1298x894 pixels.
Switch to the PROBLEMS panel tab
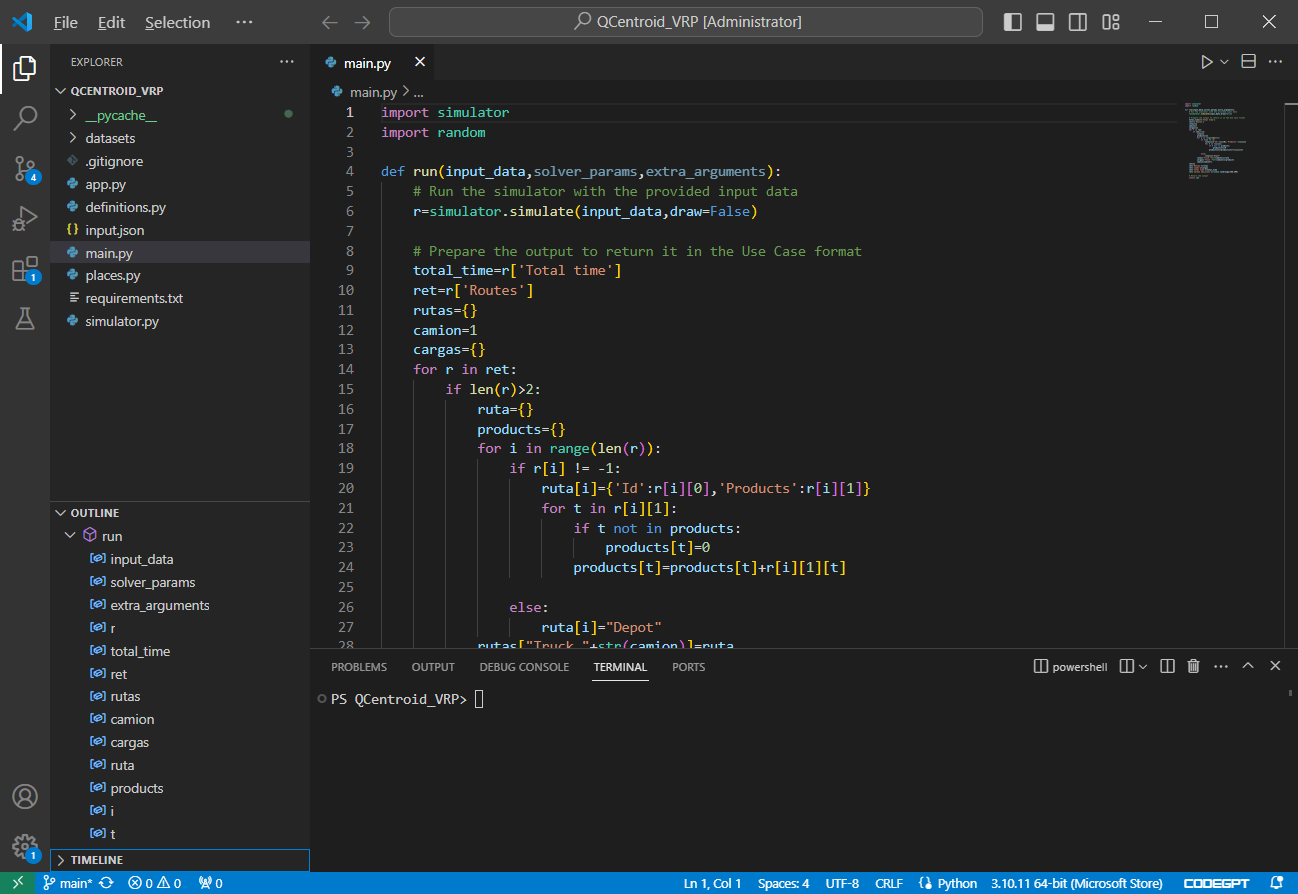pyautogui.click(x=359, y=667)
